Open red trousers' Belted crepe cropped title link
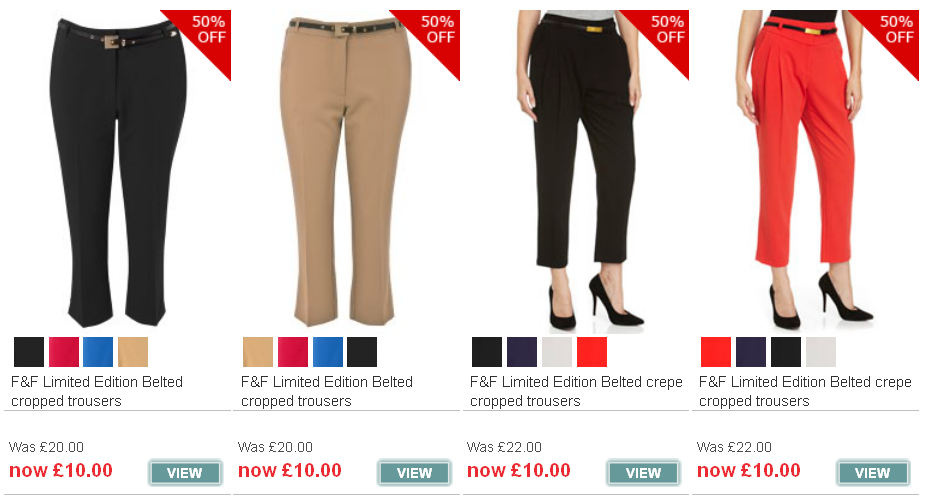Image resolution: width=926 pixels, height=502 pixels. click(805, 391)
